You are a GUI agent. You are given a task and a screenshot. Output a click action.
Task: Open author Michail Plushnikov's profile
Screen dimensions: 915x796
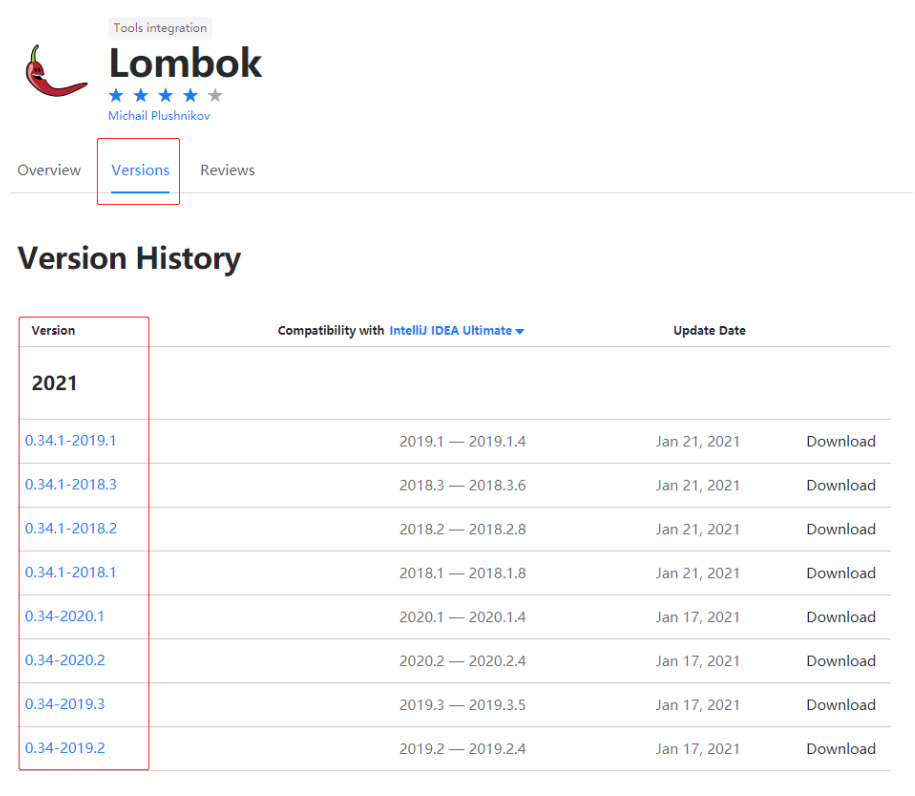tap(159, 116)
